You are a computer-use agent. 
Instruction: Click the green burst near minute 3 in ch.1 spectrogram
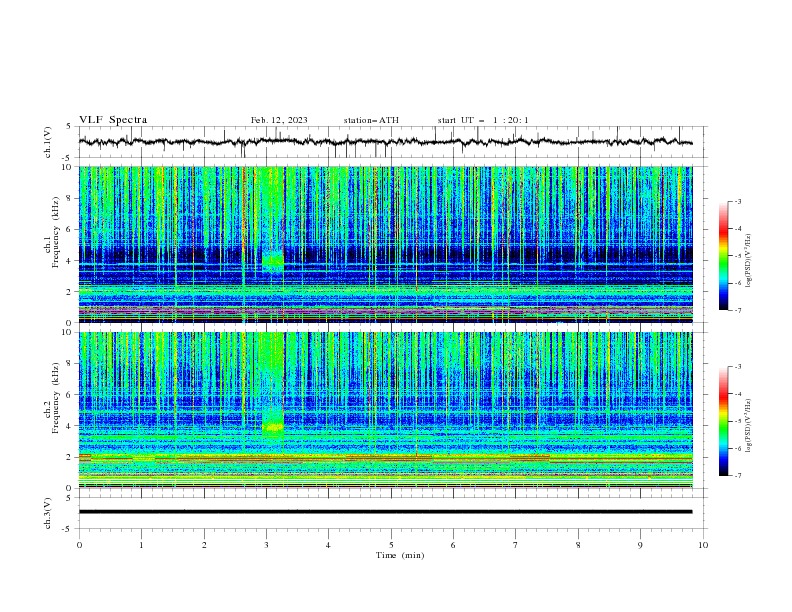(x=273, y=260)
